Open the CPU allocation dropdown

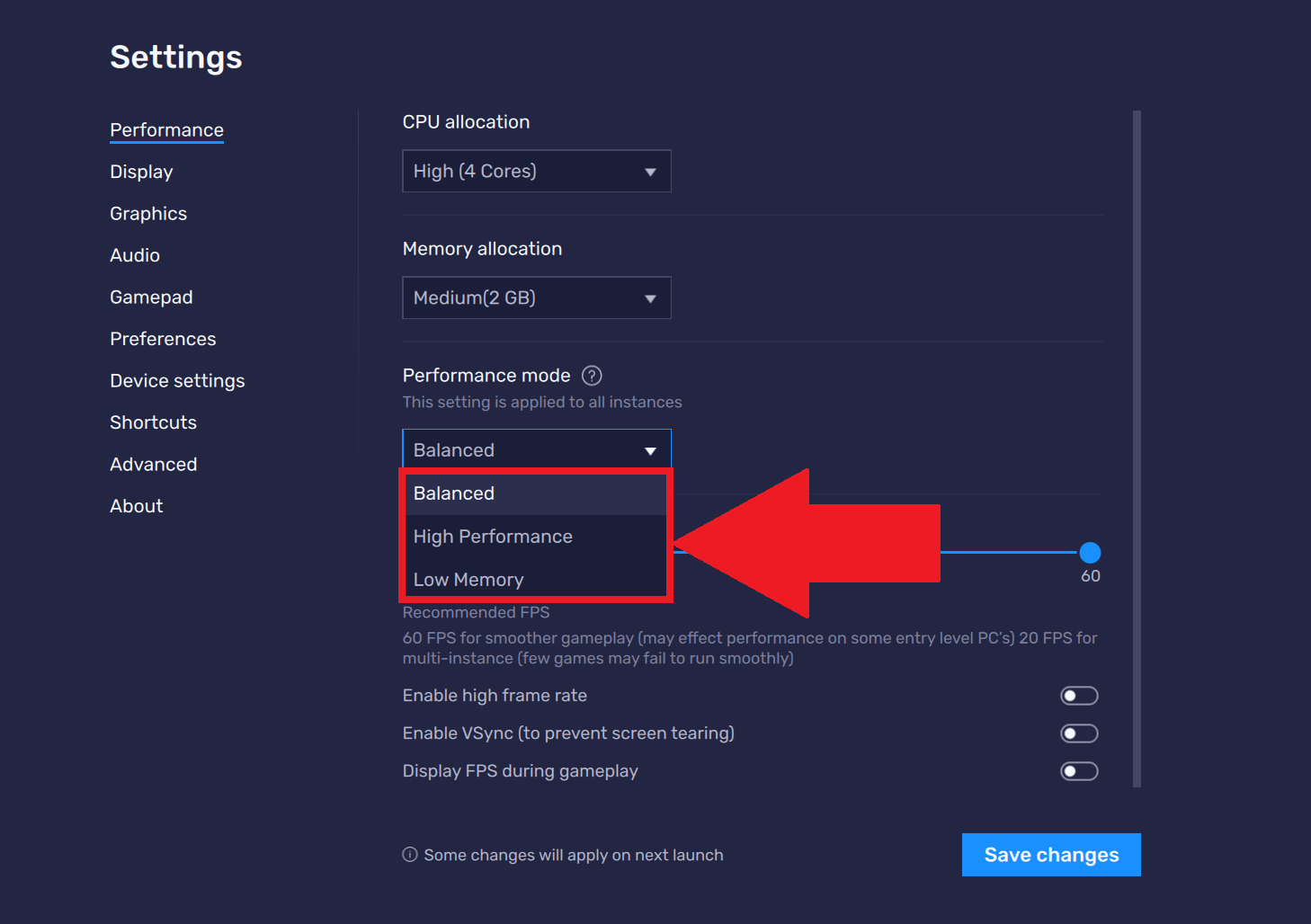point(536,171)
